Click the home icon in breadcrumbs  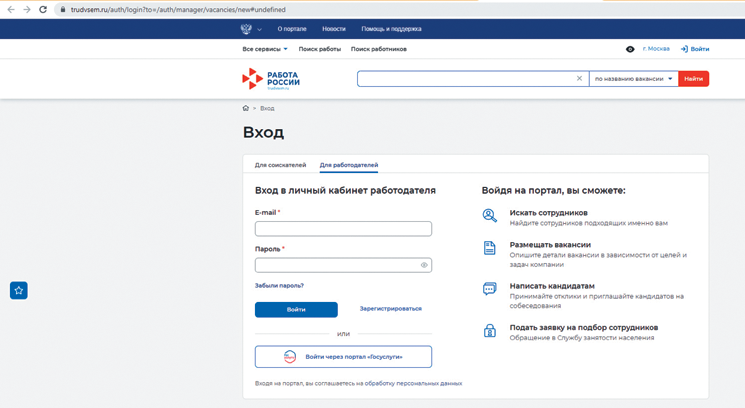point(246,108)
